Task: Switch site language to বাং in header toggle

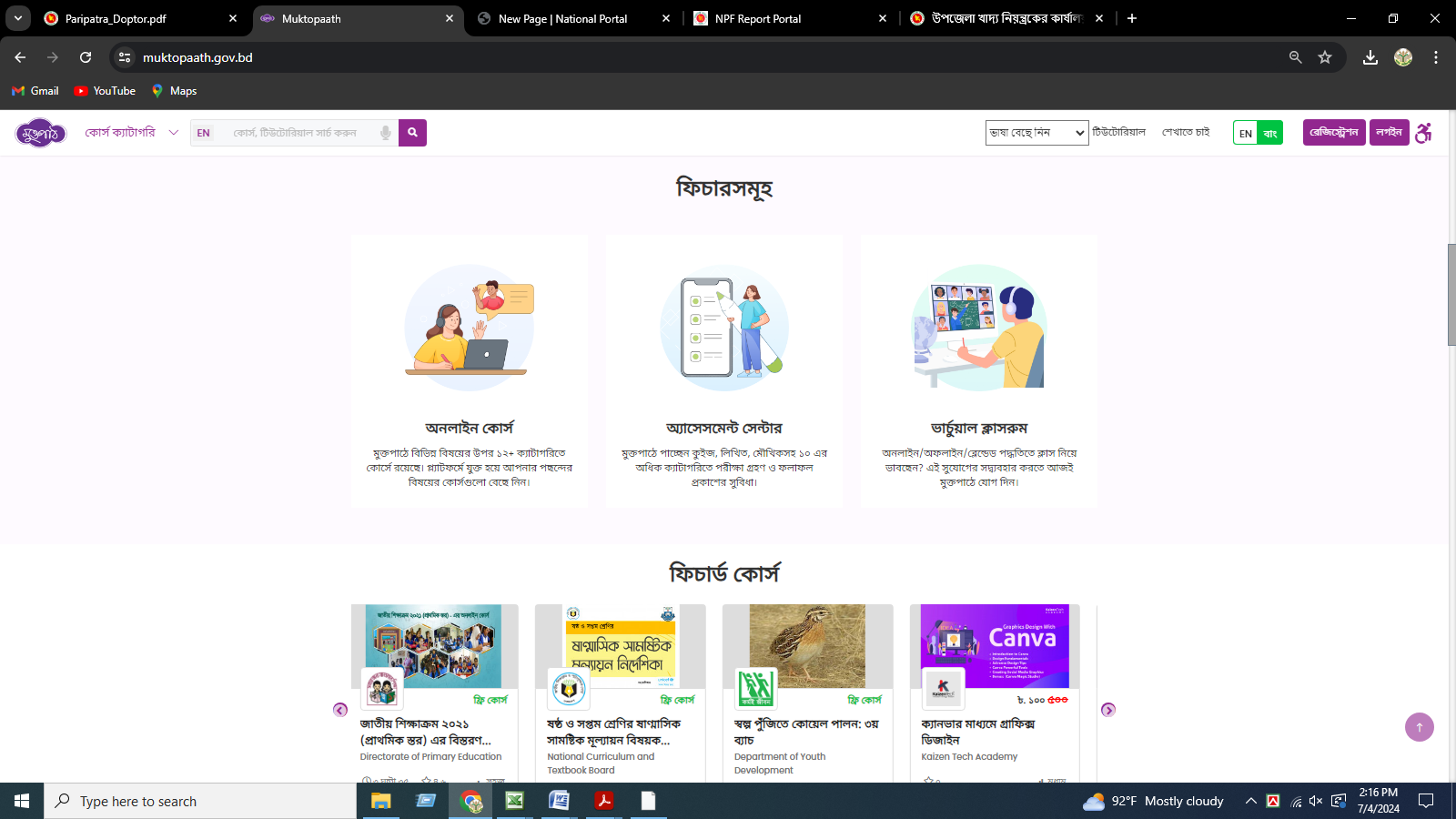Action: (x=1270, y=133)
